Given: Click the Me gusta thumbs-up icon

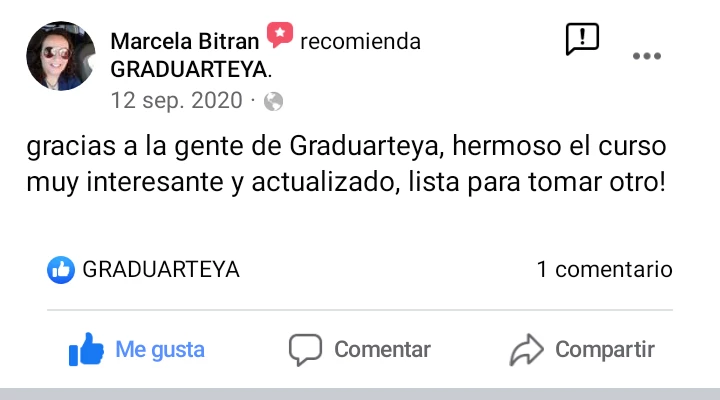Looking at the screenshot, I should coord(86,350).
